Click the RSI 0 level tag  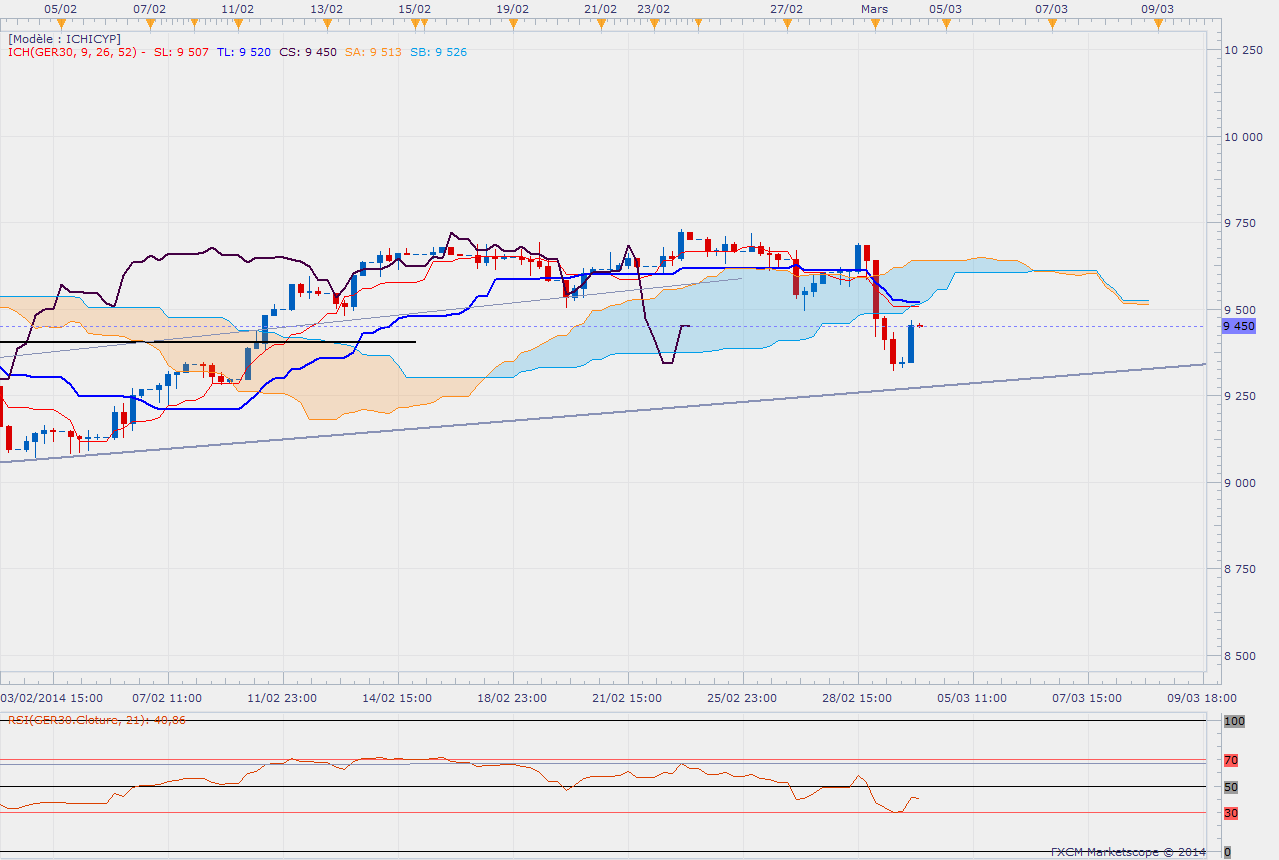(1227, 851)
